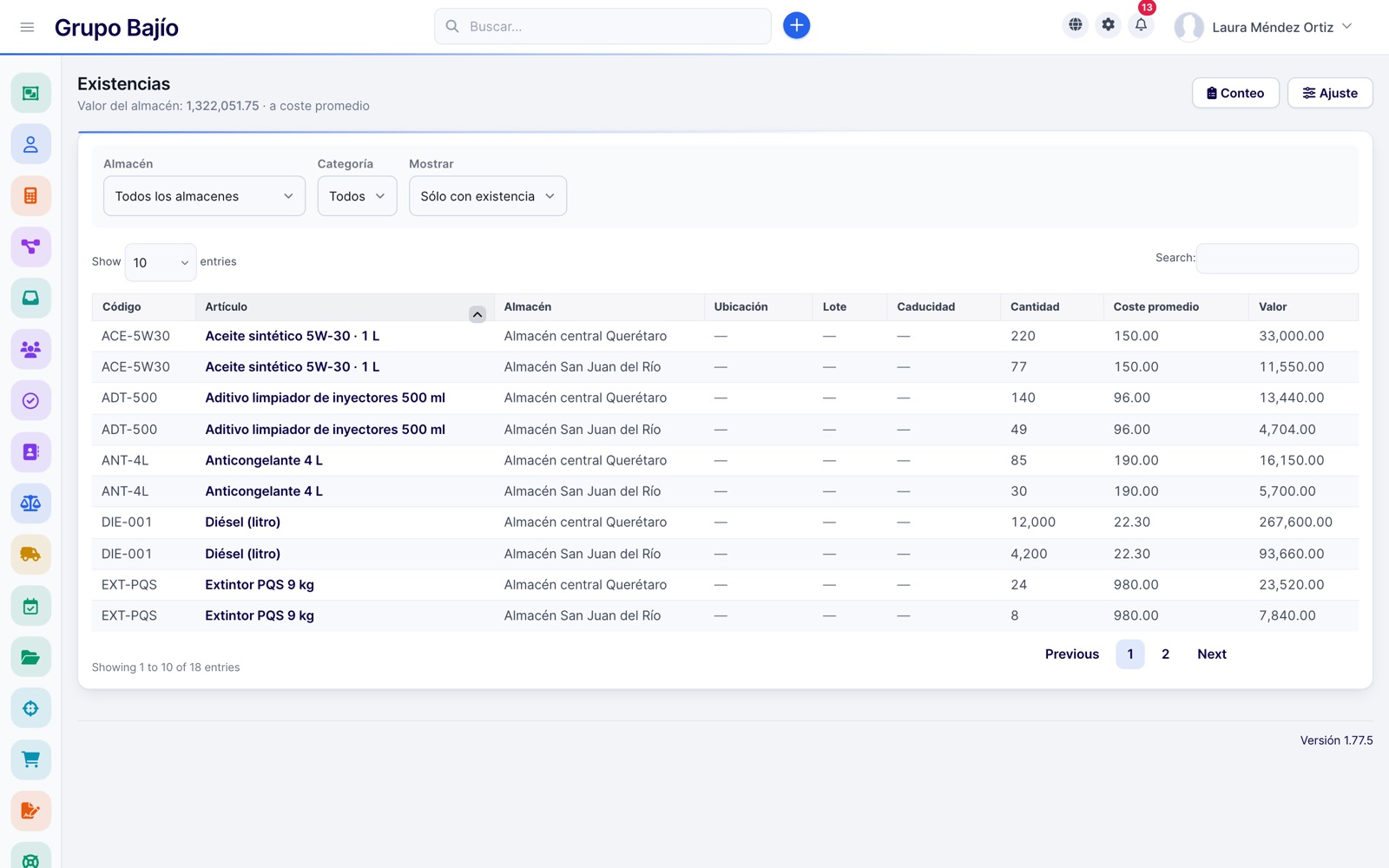Open the Show entries count dropdown

(x=161, y=262)
